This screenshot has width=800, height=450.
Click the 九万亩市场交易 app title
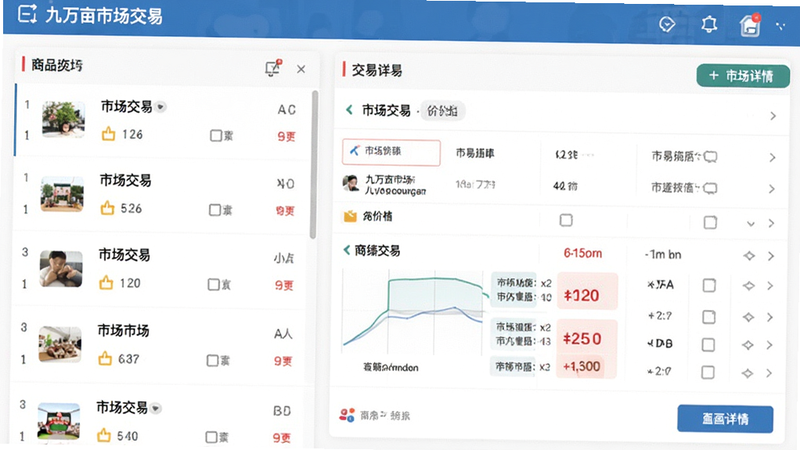tap(104, 16)
